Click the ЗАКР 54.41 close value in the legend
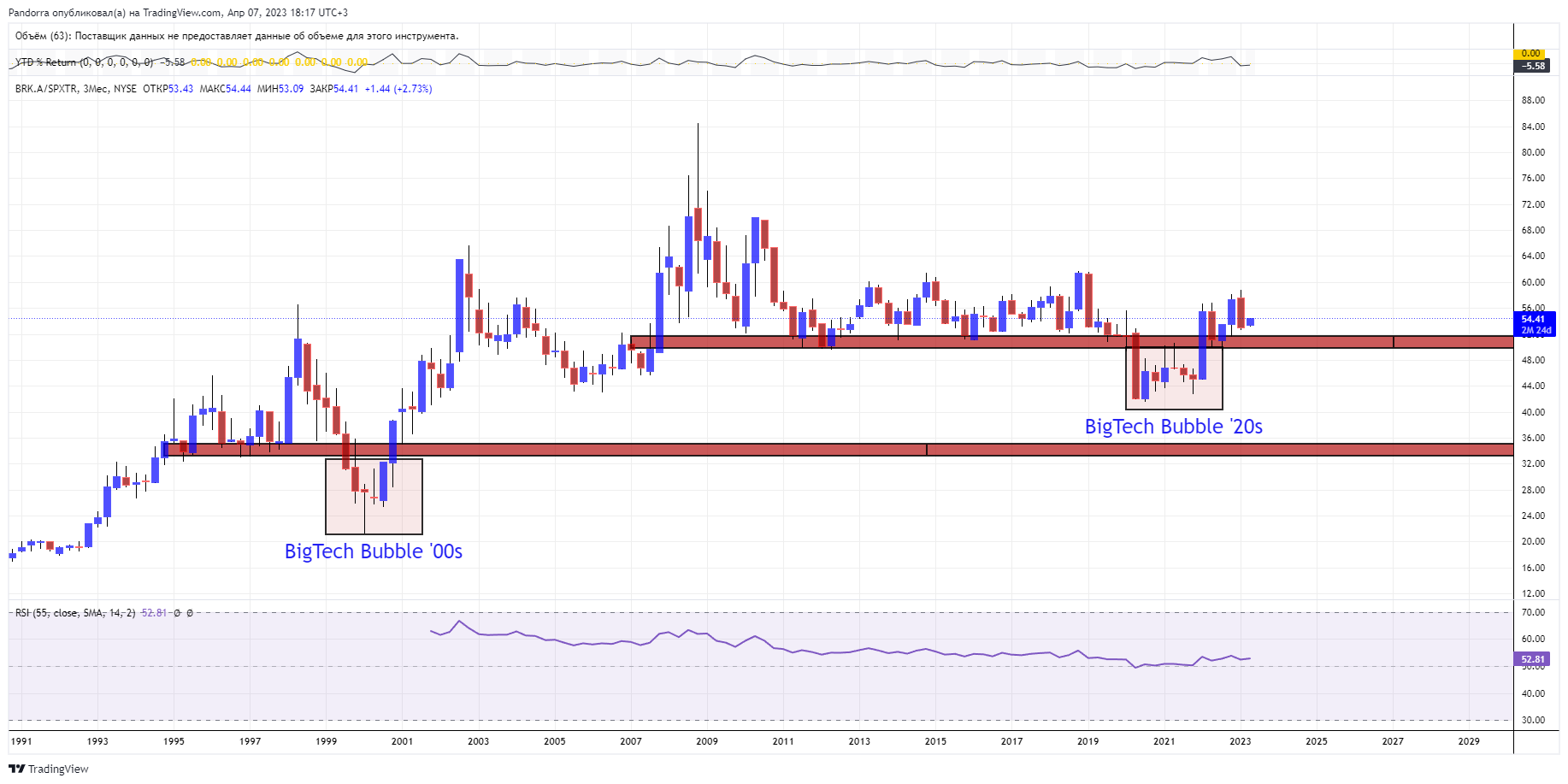The width and height of the screenshot is (1568, 784). [x=334, y=89]
